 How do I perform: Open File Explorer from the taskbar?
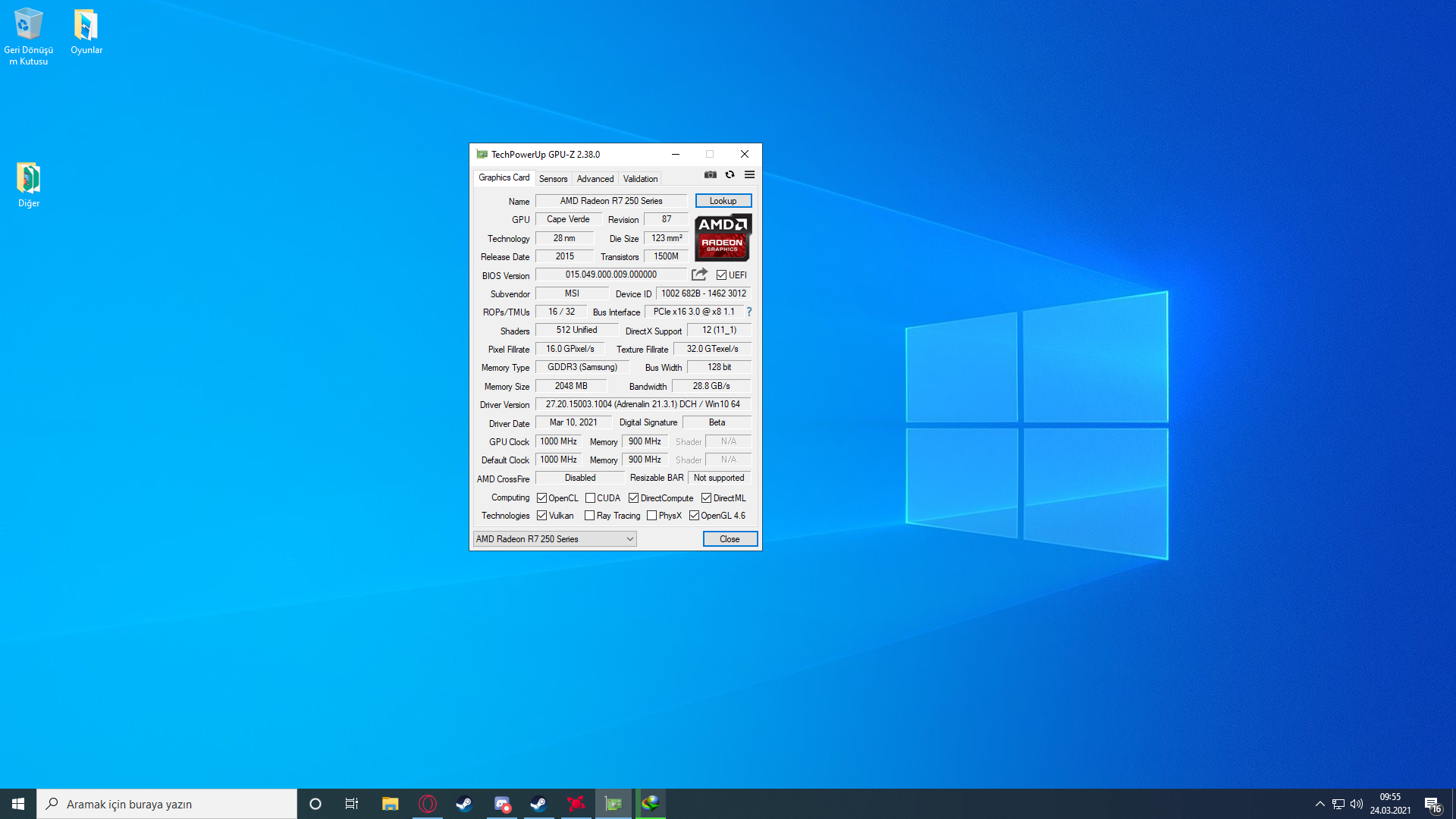pos(390,804)
